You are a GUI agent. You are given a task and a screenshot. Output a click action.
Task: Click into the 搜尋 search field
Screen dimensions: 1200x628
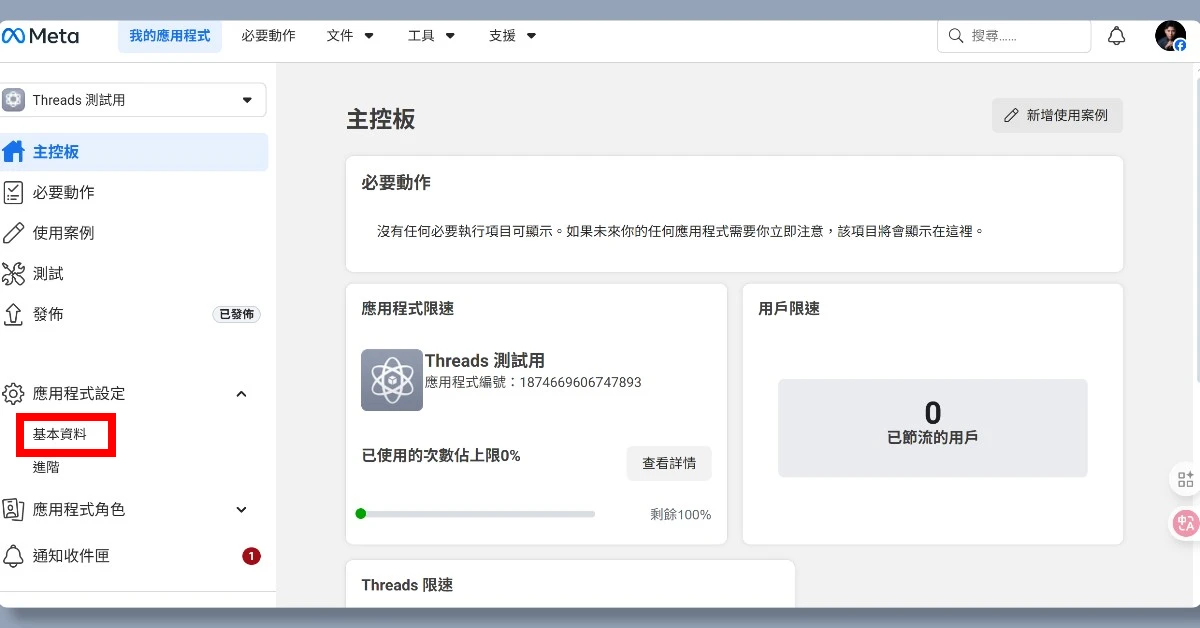pyautogui.click(x=1014, y=36)
